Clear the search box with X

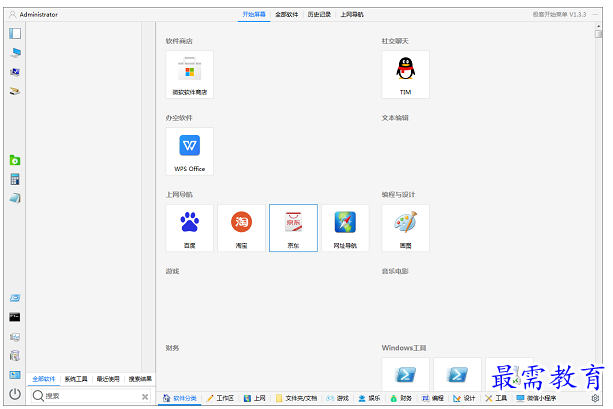coord(145,396)
